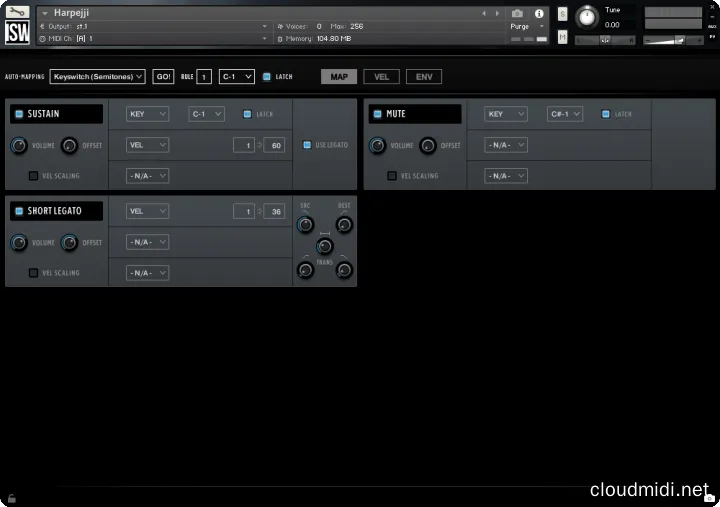Viewport: 720px width, 507px height.
Task: Click the Sustain volume knob
Action: [18, 145]
